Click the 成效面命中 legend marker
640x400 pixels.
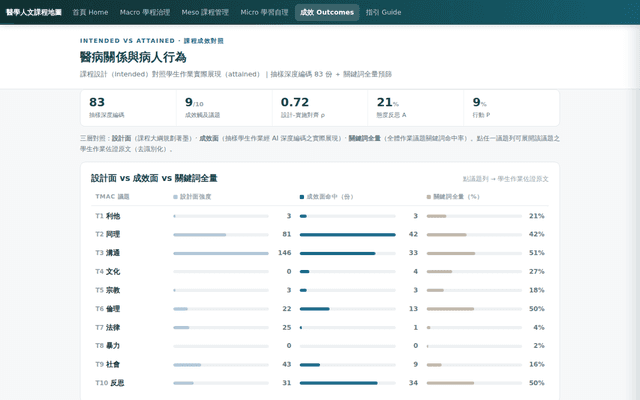302,197
